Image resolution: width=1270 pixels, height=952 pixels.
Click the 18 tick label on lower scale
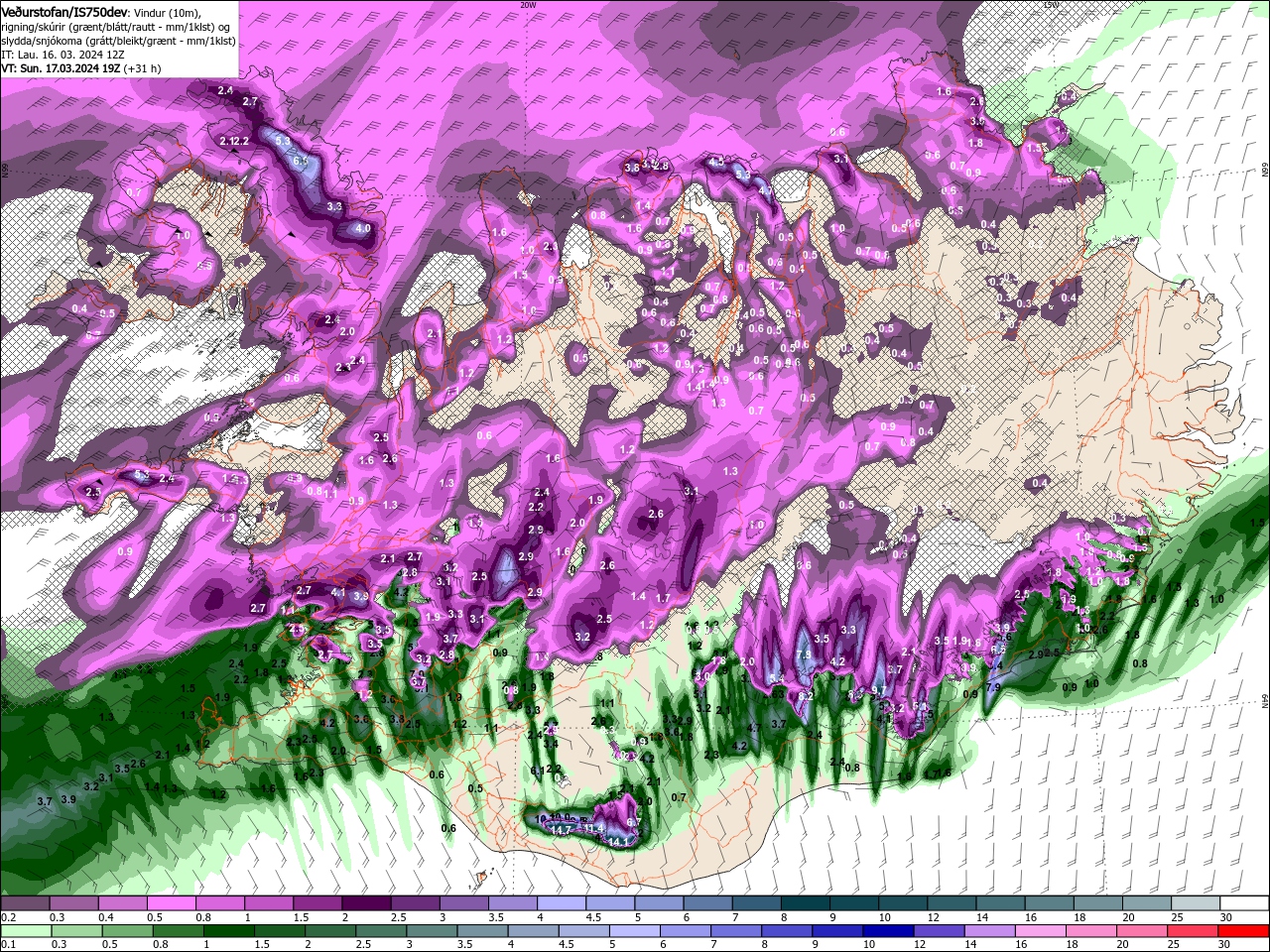pyautogui.click(x=1072, y=945)
